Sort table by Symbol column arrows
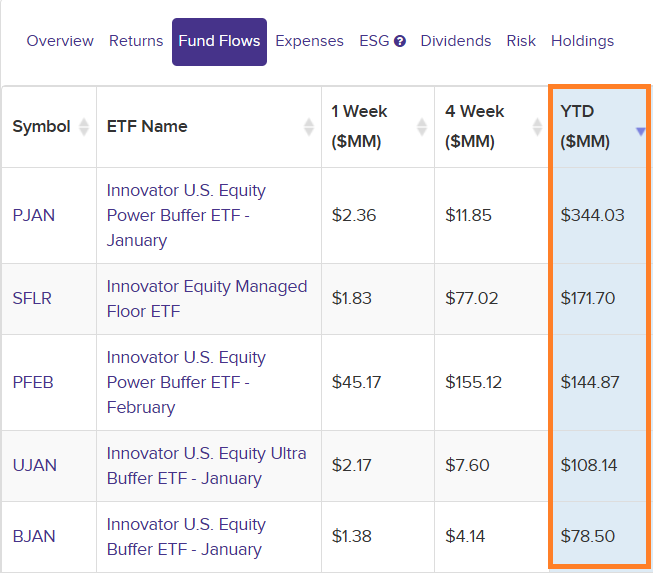This screenshot has width=653, height=573. [84, 127]
